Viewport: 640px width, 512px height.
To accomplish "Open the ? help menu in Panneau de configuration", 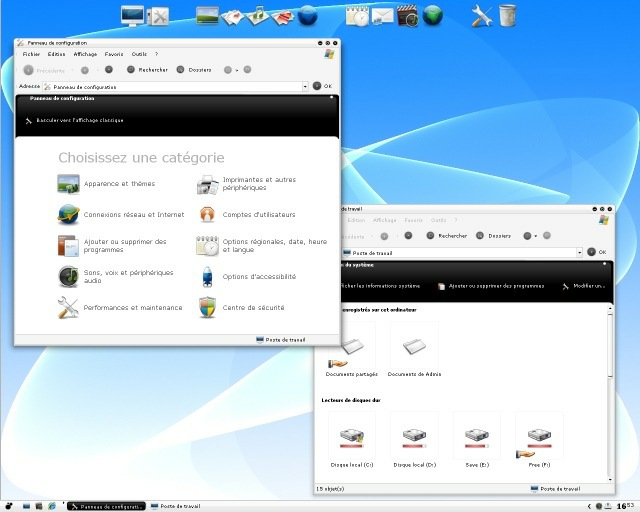I will coord(156,54).
